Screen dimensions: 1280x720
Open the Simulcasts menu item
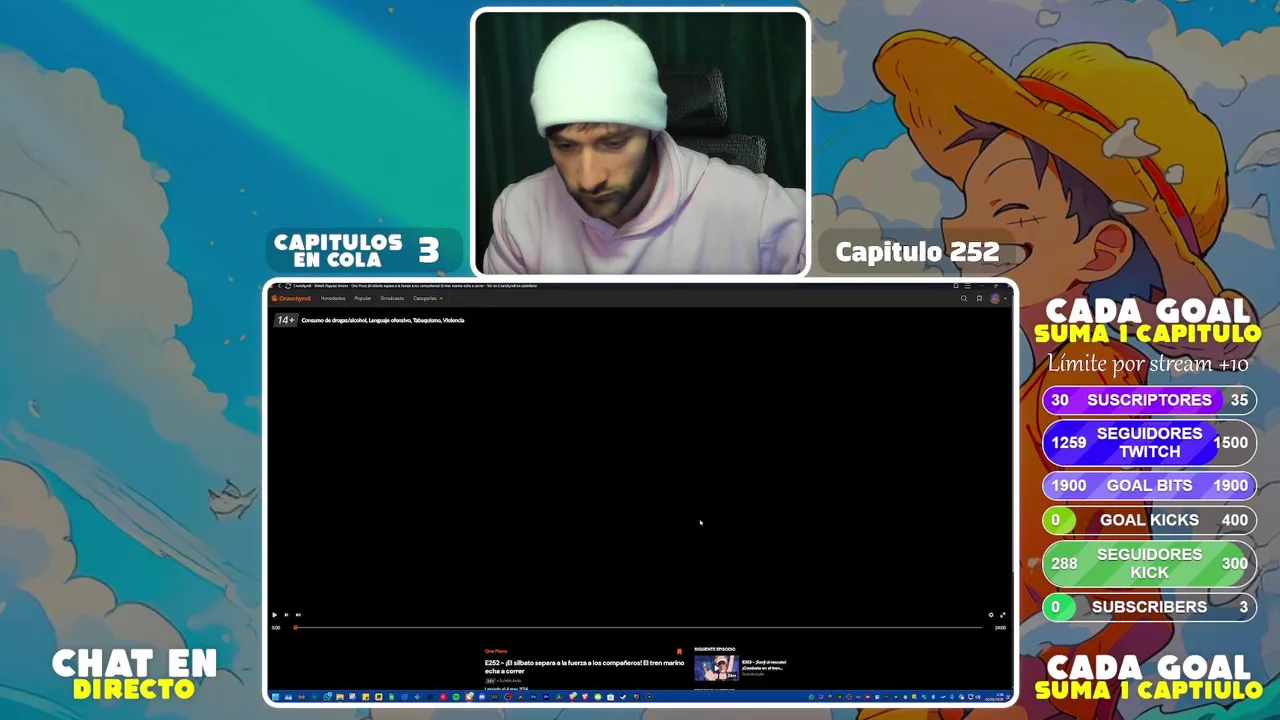tap(392, 298)
